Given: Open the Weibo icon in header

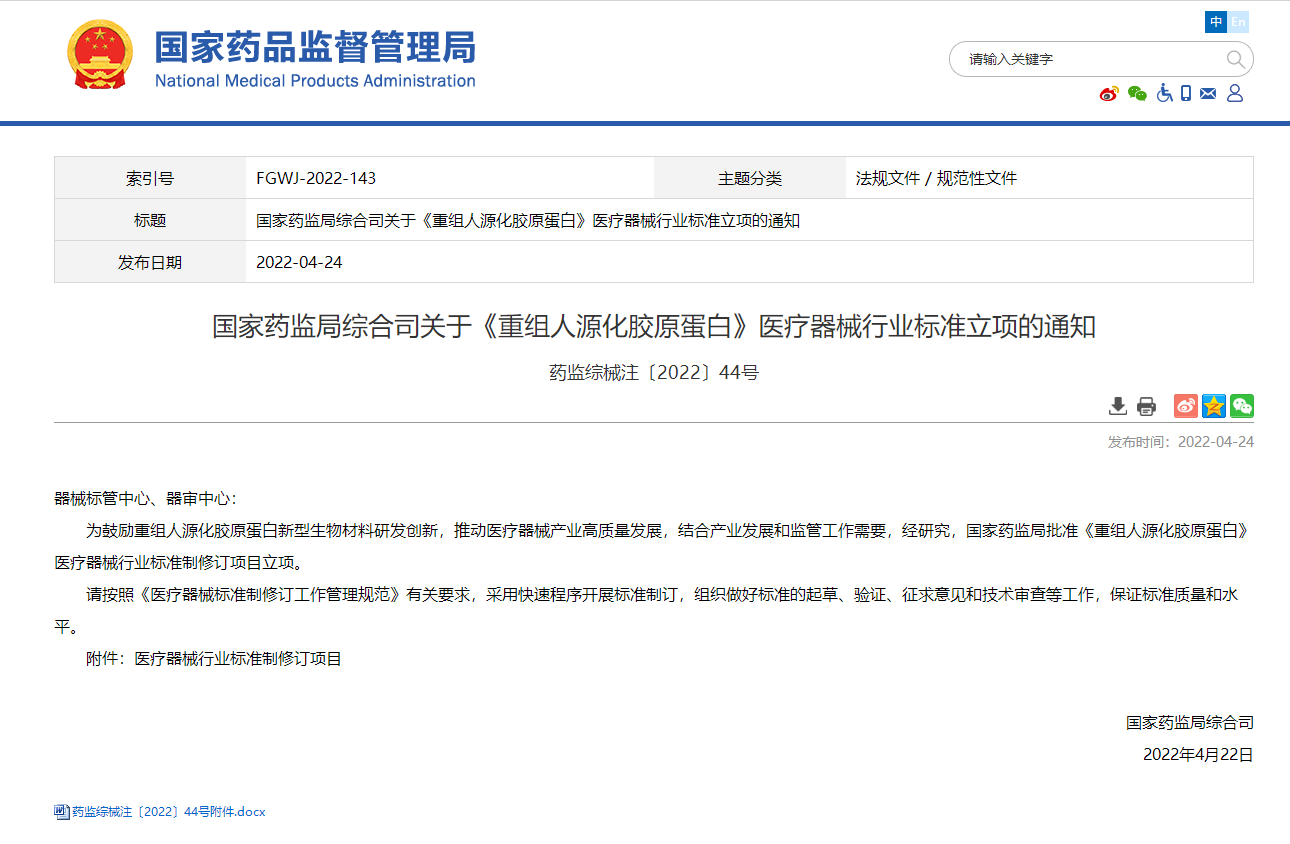Looking at the screenshot, I should 1109,93.
